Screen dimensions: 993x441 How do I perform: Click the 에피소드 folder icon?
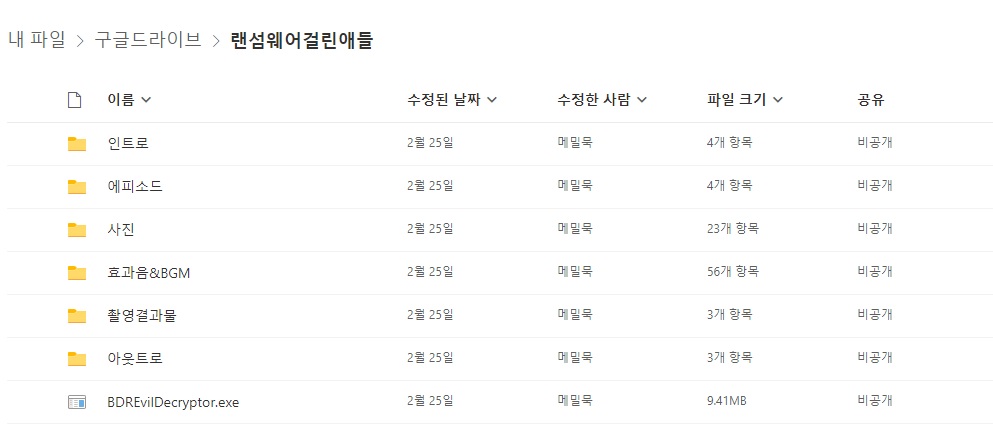click(x=77, y=187)
